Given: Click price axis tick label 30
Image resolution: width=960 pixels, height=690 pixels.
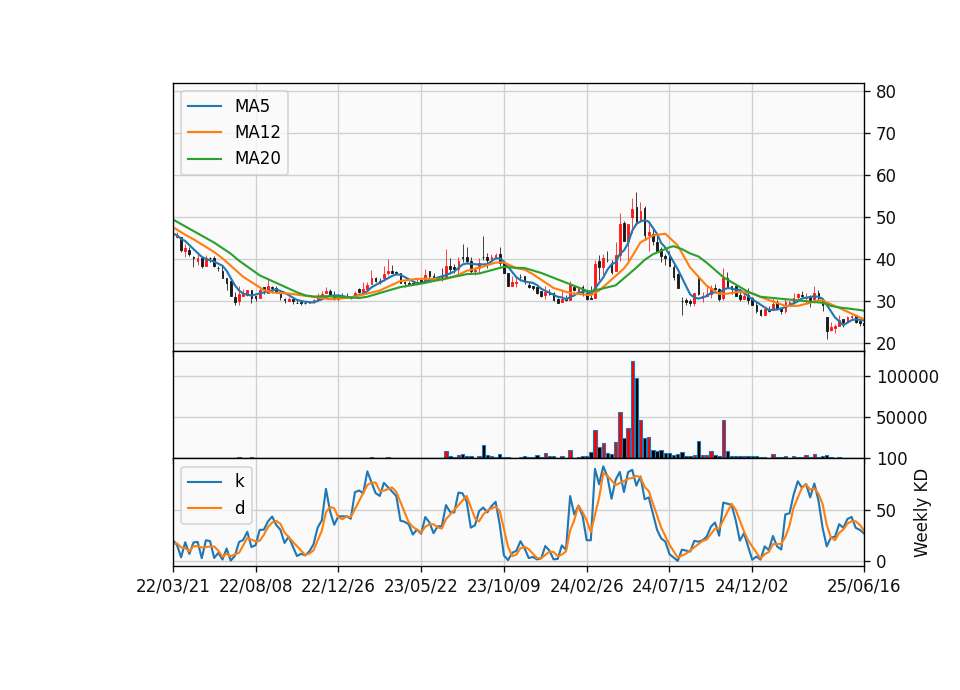Looking at the screenshot, I should pyautogui.click(x=886, y=302).
